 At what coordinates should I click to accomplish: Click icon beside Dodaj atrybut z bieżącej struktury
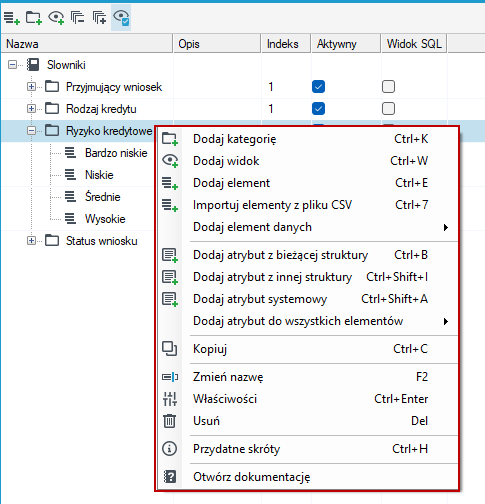click(170, 255)
